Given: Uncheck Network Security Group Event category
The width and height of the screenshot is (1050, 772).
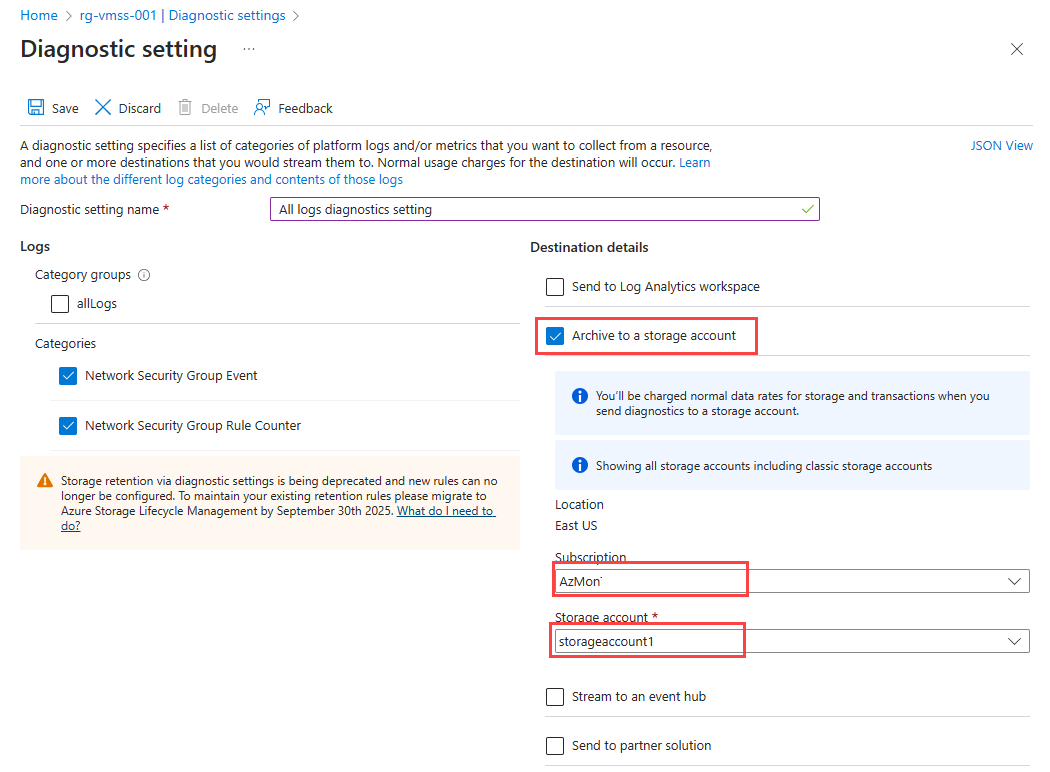Looking at the screenshot, I should (x=67, y=375).
